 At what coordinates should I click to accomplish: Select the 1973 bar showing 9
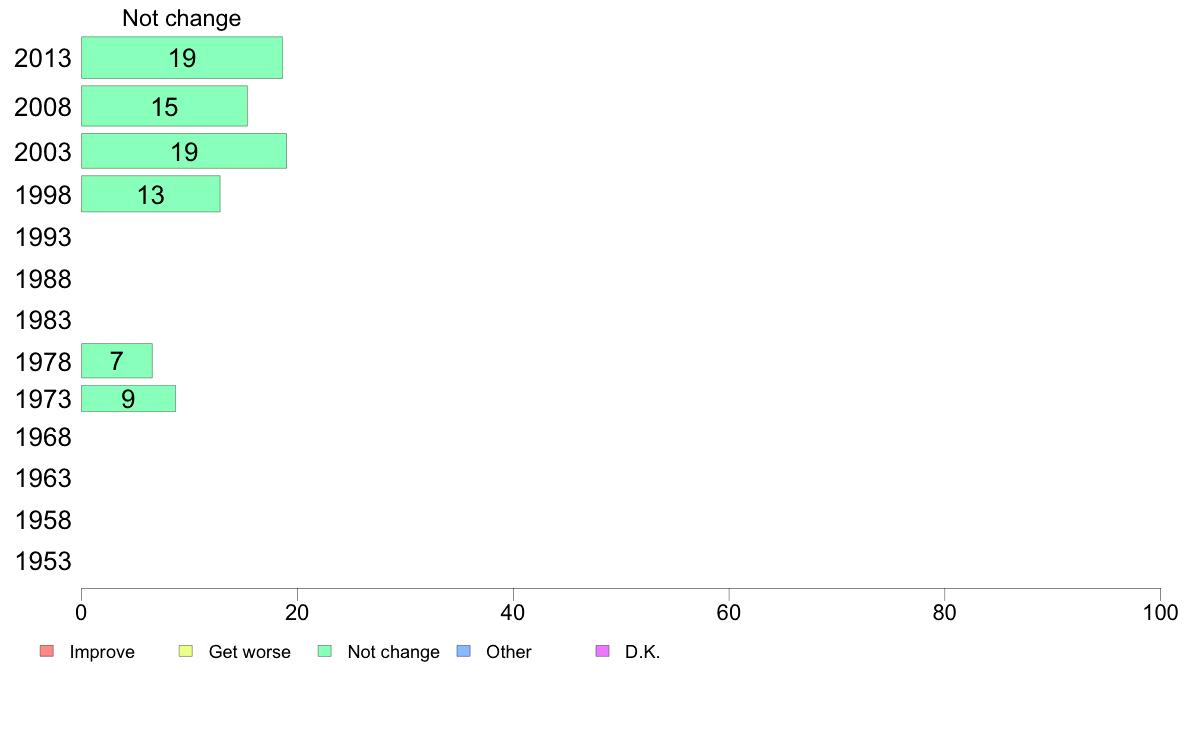point(129,399)
